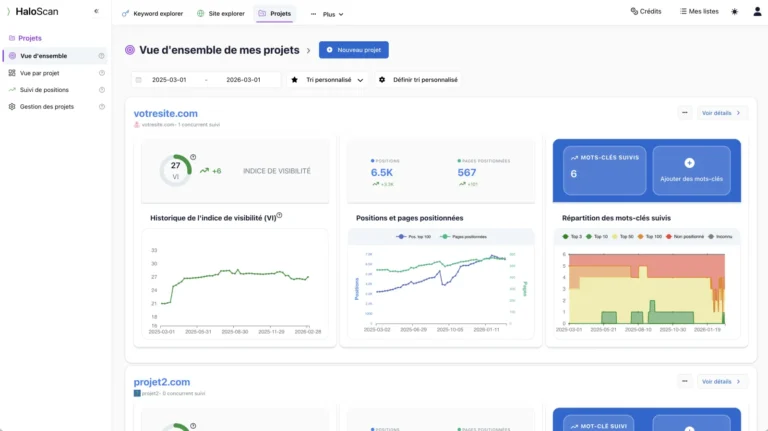Click the calendar icon in date range
The width and height of the screenshot is (768, 431).
click(139, 80)
